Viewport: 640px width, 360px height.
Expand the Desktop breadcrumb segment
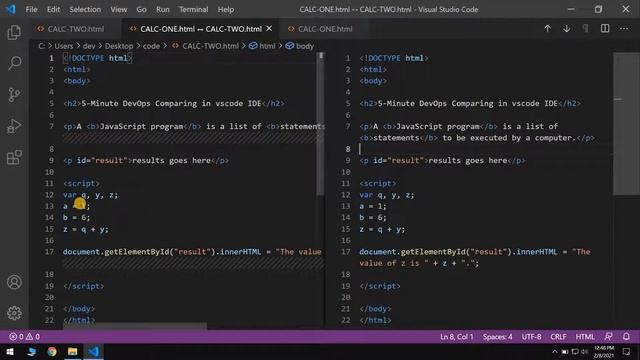click(119, 46)
